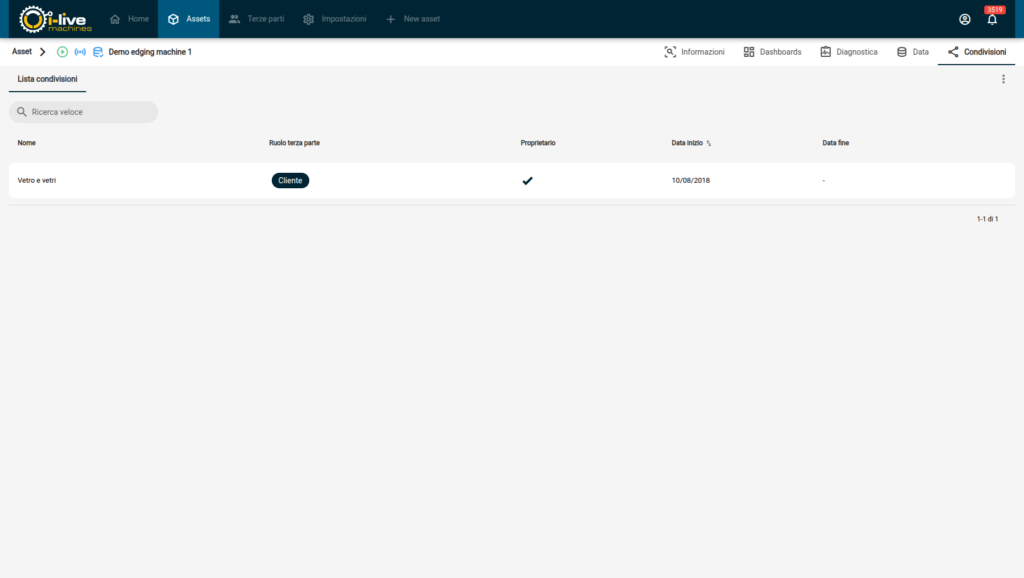Screen dimensions: 1024x578
Task: Expand the Asset breadcrumb chevron
Action: (42, 52)
